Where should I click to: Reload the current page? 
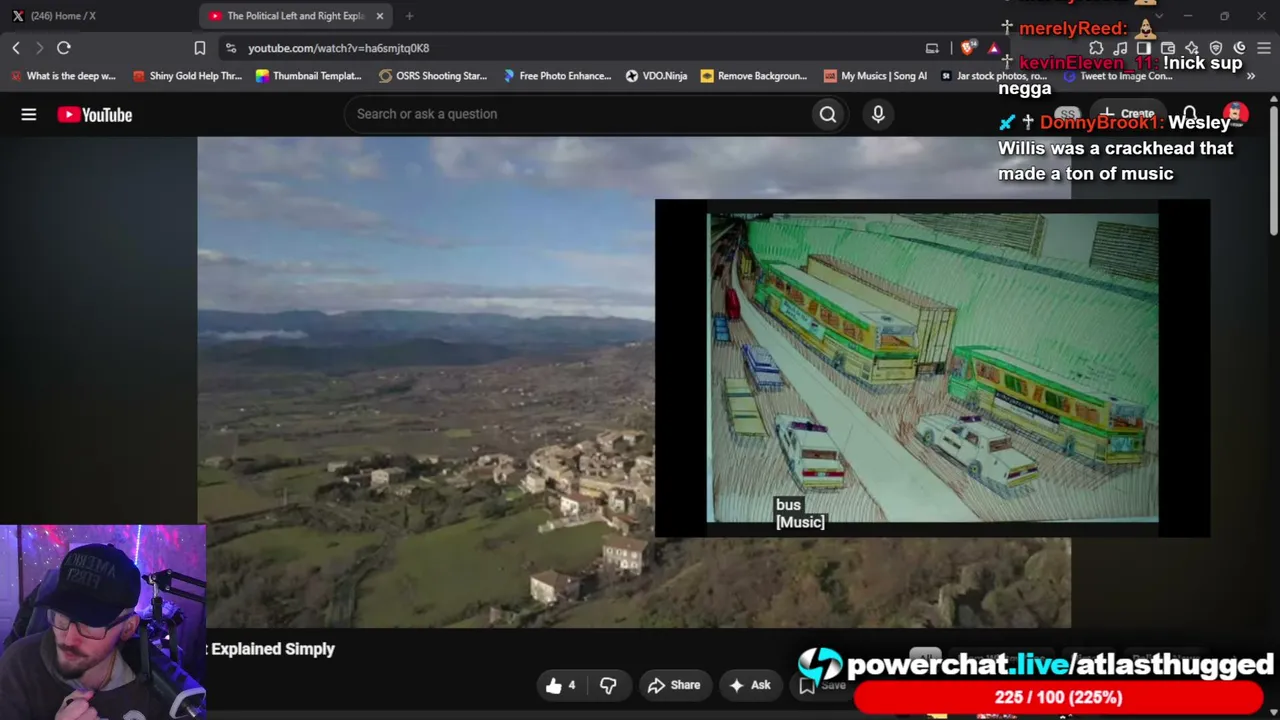63,48
